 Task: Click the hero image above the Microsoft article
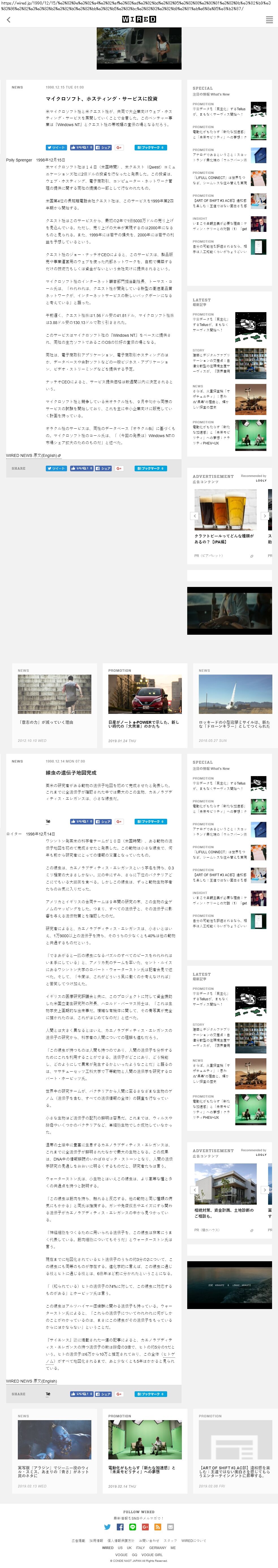coord(139,49)
